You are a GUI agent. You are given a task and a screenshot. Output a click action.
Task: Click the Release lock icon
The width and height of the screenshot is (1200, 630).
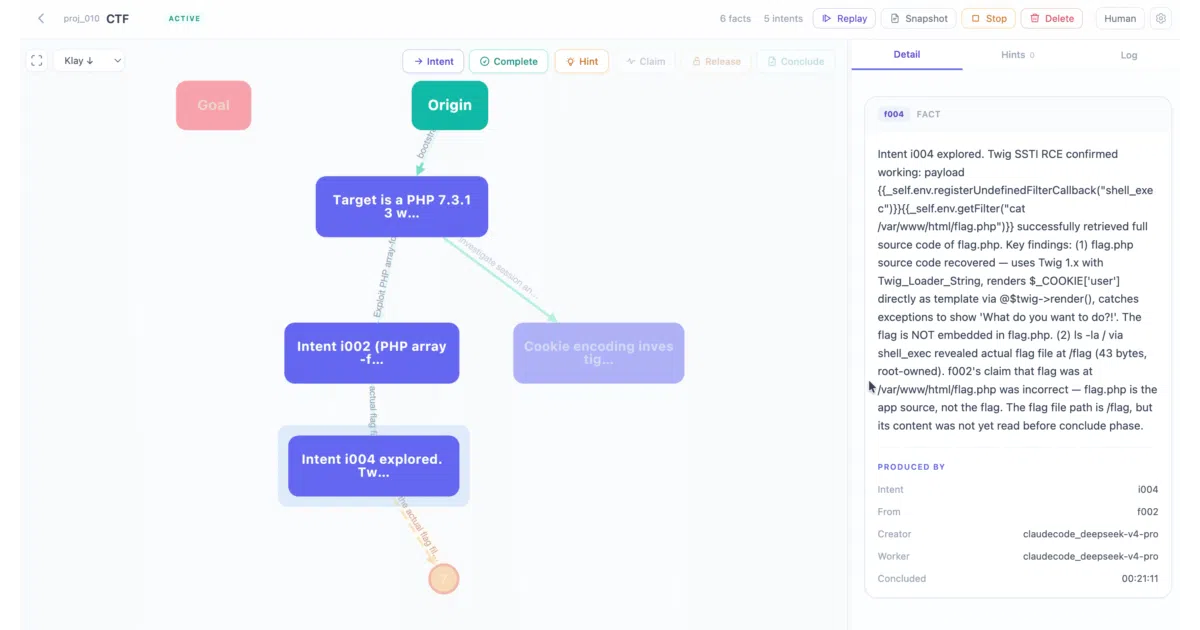pos(696,62)
